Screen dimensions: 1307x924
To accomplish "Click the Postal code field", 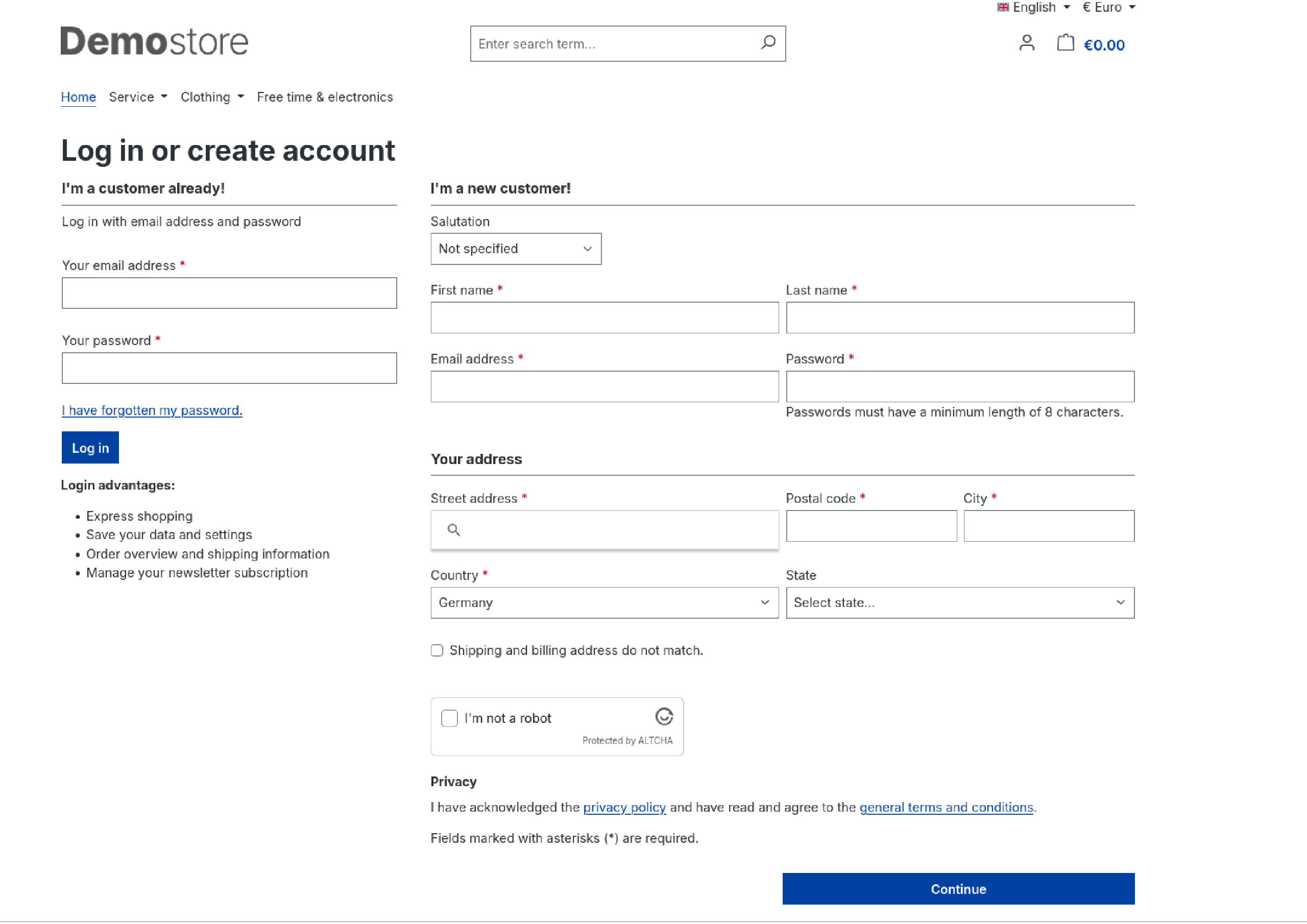I will [x=871, y=525].
